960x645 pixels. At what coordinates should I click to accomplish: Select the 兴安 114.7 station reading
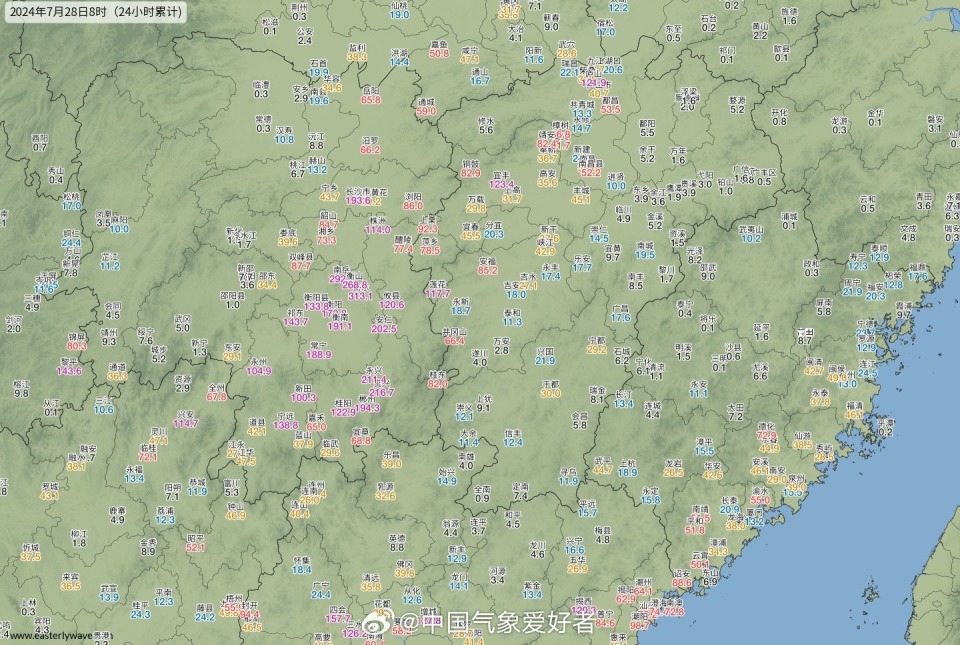pyautogui.click(x=186, y=419)
